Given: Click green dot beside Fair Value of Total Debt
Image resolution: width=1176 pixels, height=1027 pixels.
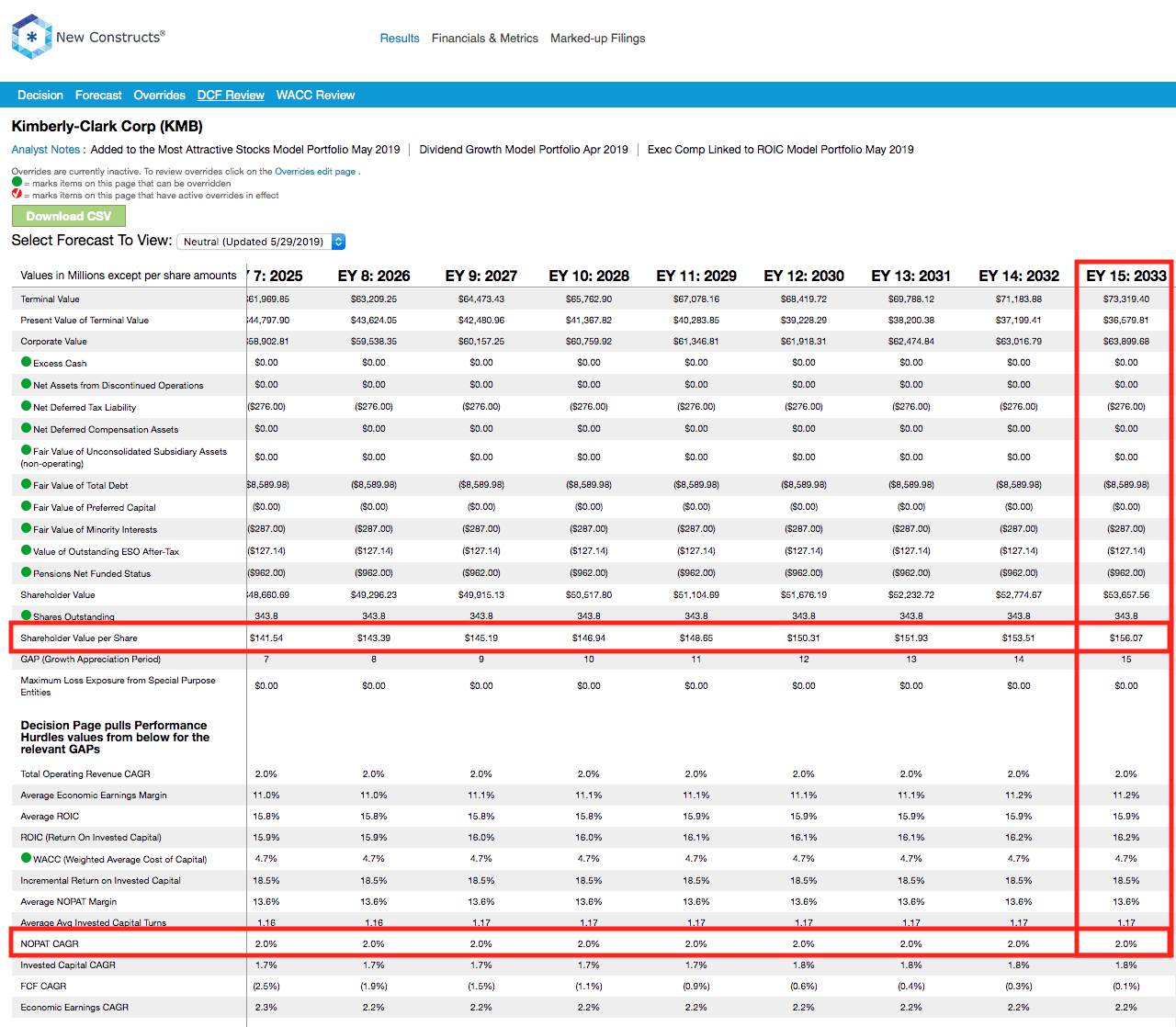Looking at the screenshot, I should [27, 484].
